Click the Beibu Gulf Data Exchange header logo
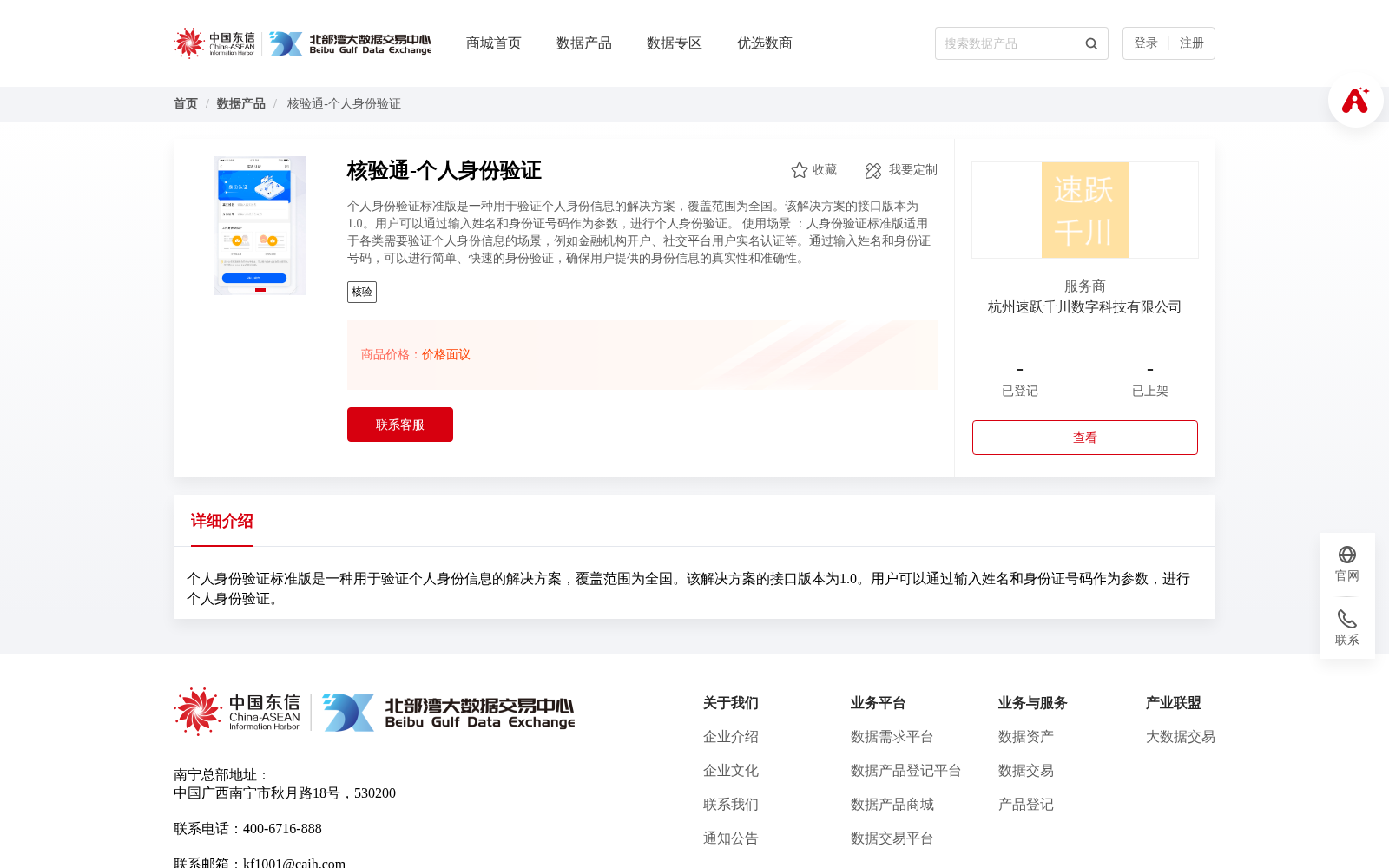The width and height of the screenshot is (1389, 868). pyautogui.click(x=350, y=43)
